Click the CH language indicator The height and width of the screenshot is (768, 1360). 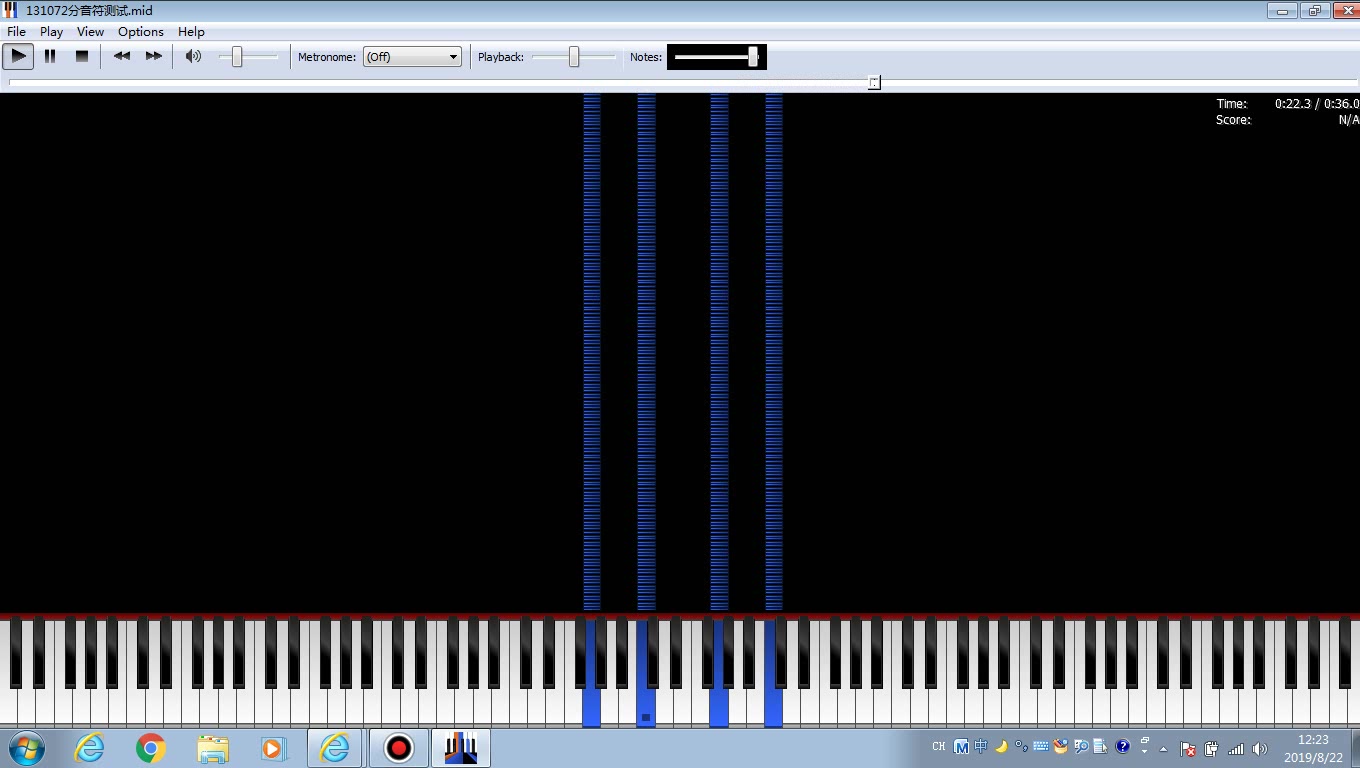[x=938, y=747]
